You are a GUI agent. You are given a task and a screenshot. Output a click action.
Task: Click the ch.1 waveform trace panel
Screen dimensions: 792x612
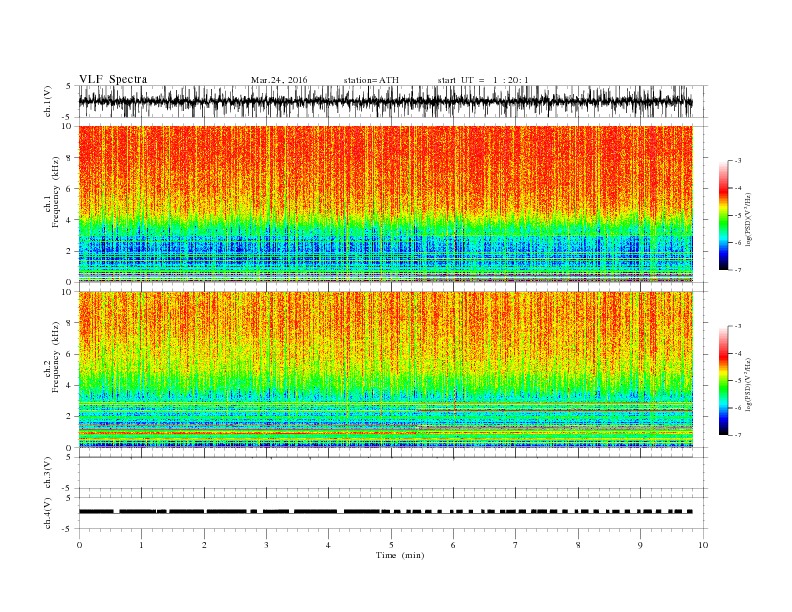(393, 101)
